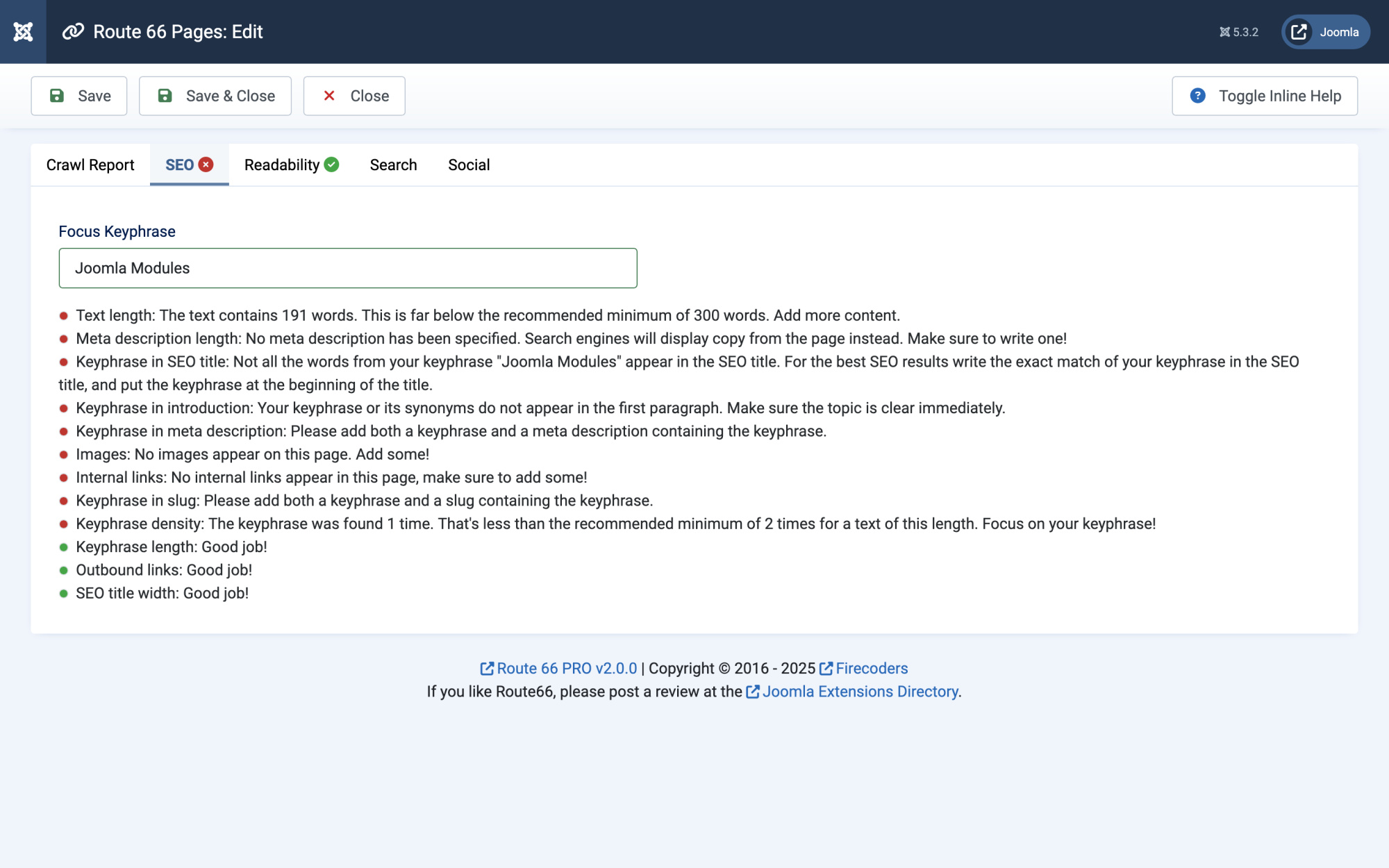Click the Keyphrase in meta description warning

coord(451,431)
